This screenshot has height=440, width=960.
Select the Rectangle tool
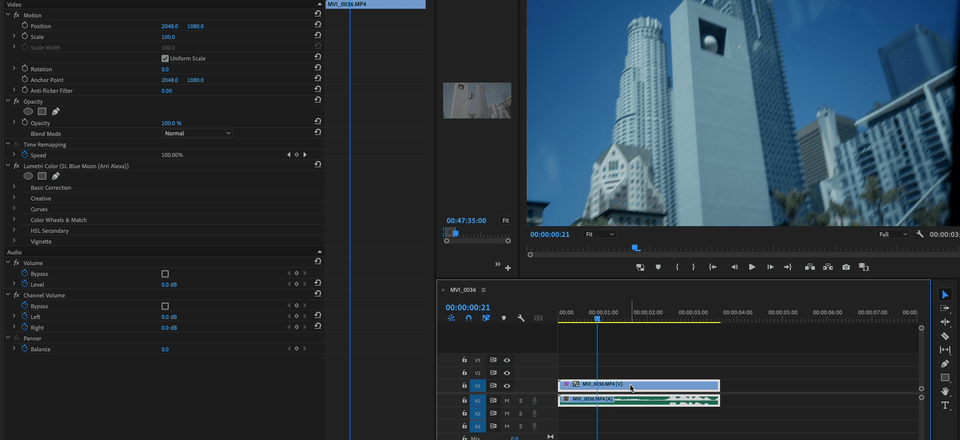coord(945,378)
